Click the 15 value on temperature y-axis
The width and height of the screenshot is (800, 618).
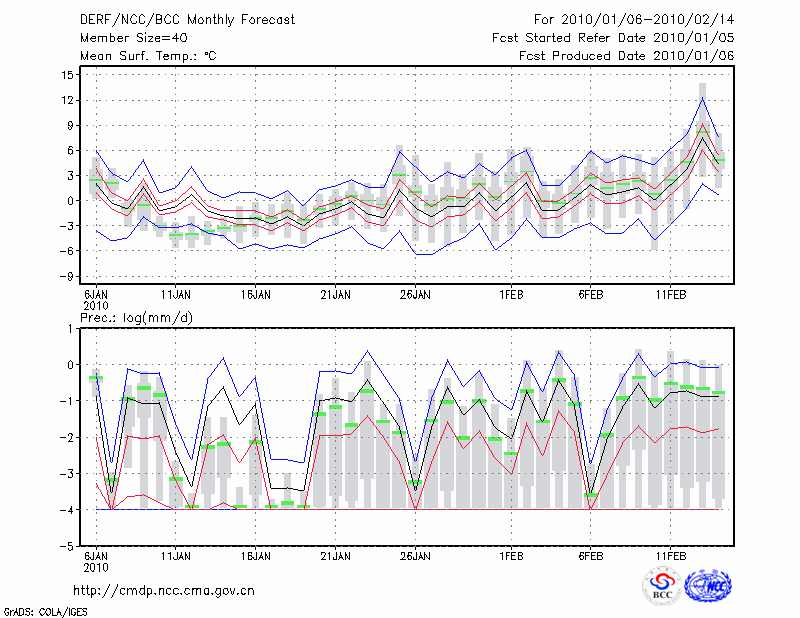pyautogui.click(x=66, y=75)
